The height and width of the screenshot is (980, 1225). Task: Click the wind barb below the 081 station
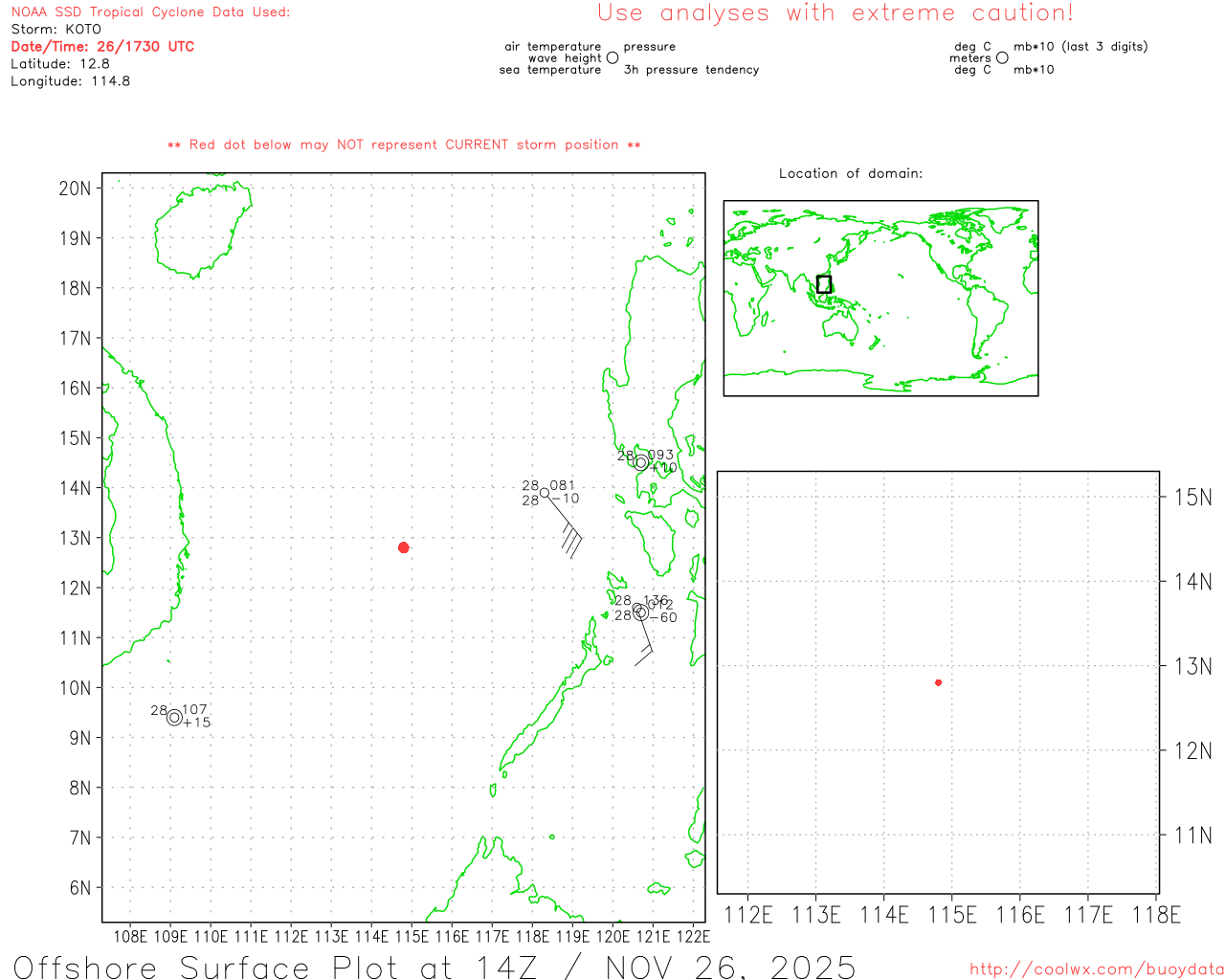pos(565,526)
